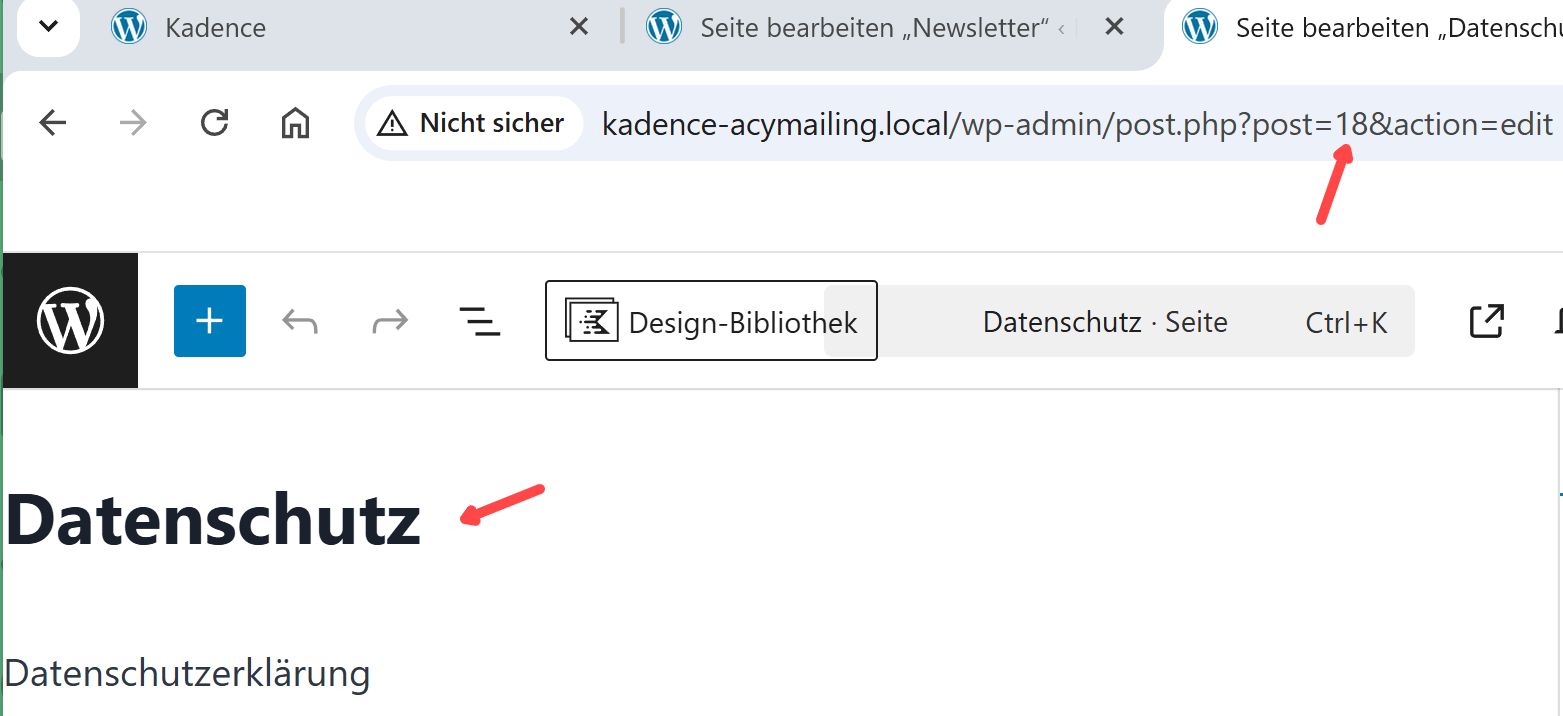Close the Kadence browser tab
1563x716 pixels.
coord(578,27)
